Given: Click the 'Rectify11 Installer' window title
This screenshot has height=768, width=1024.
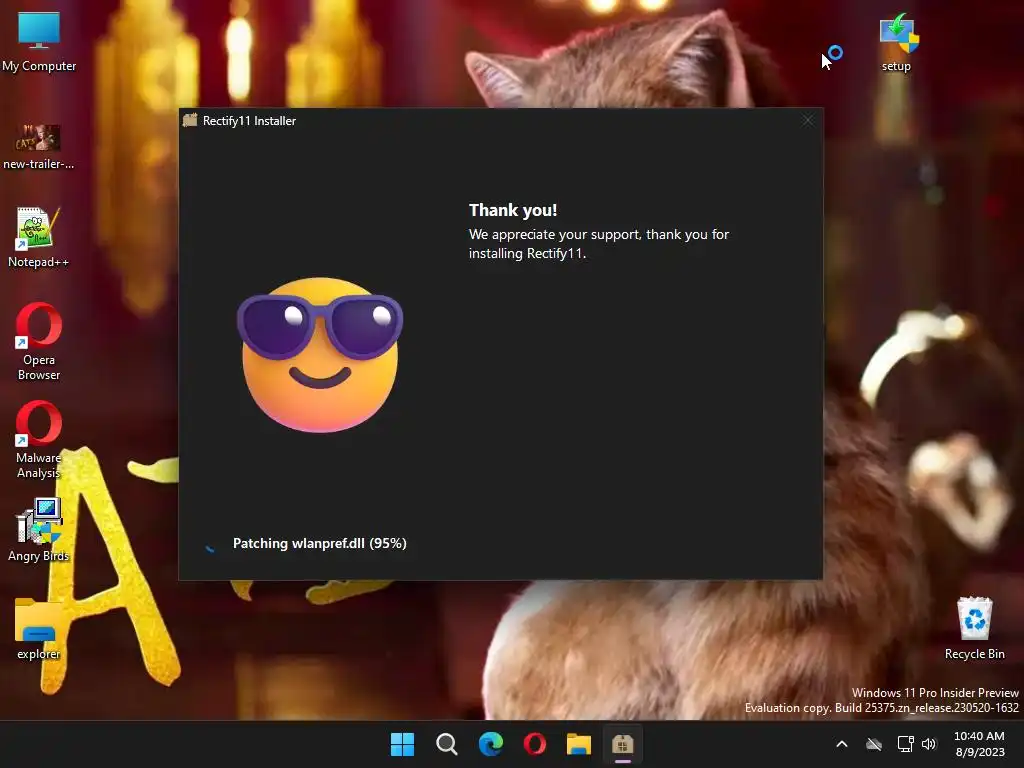Looking at the screenshot, I should pos(249,121).
